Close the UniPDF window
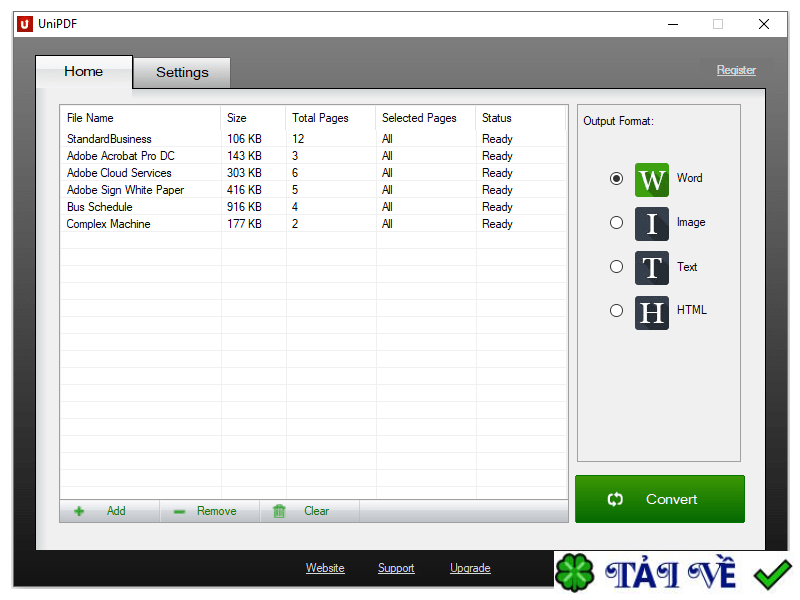 coord(764,24)
